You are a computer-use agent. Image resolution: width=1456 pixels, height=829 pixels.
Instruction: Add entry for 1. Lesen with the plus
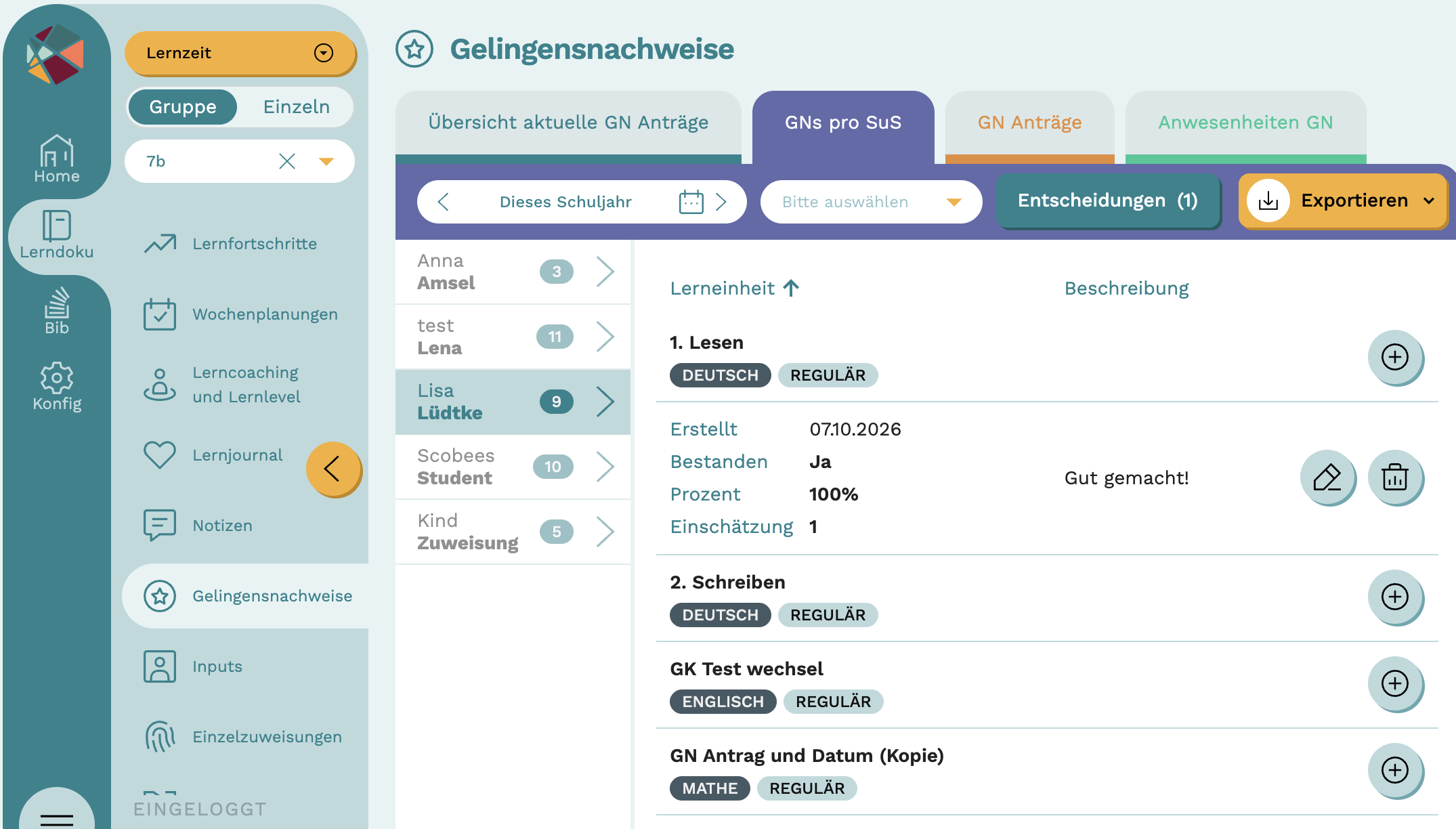1395,357
